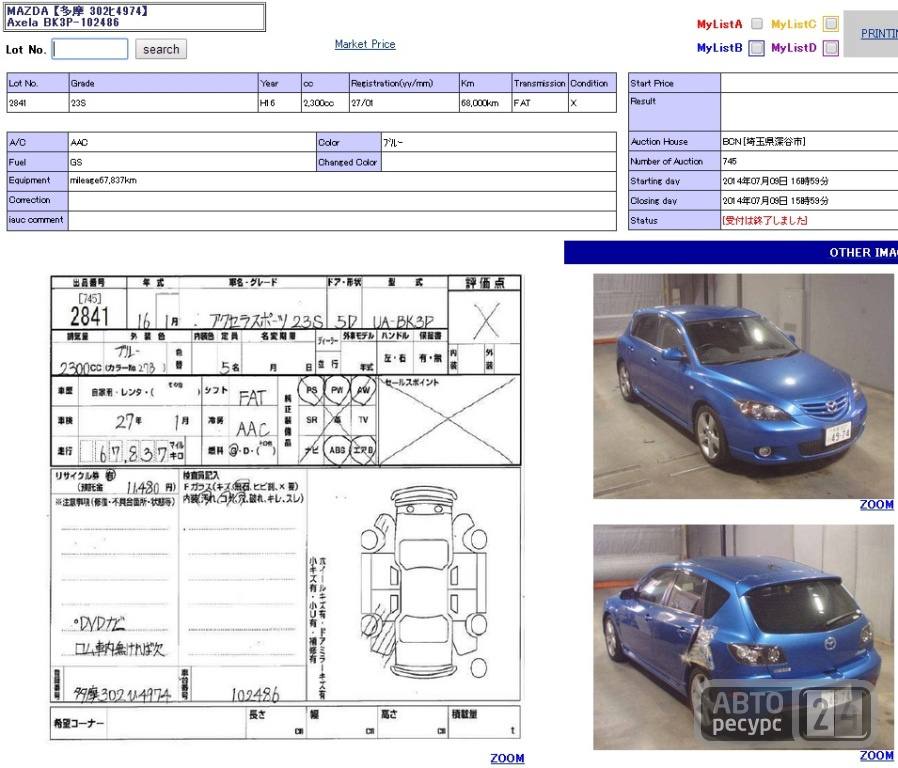Check the MyListC checkbox

coord(830,23)
